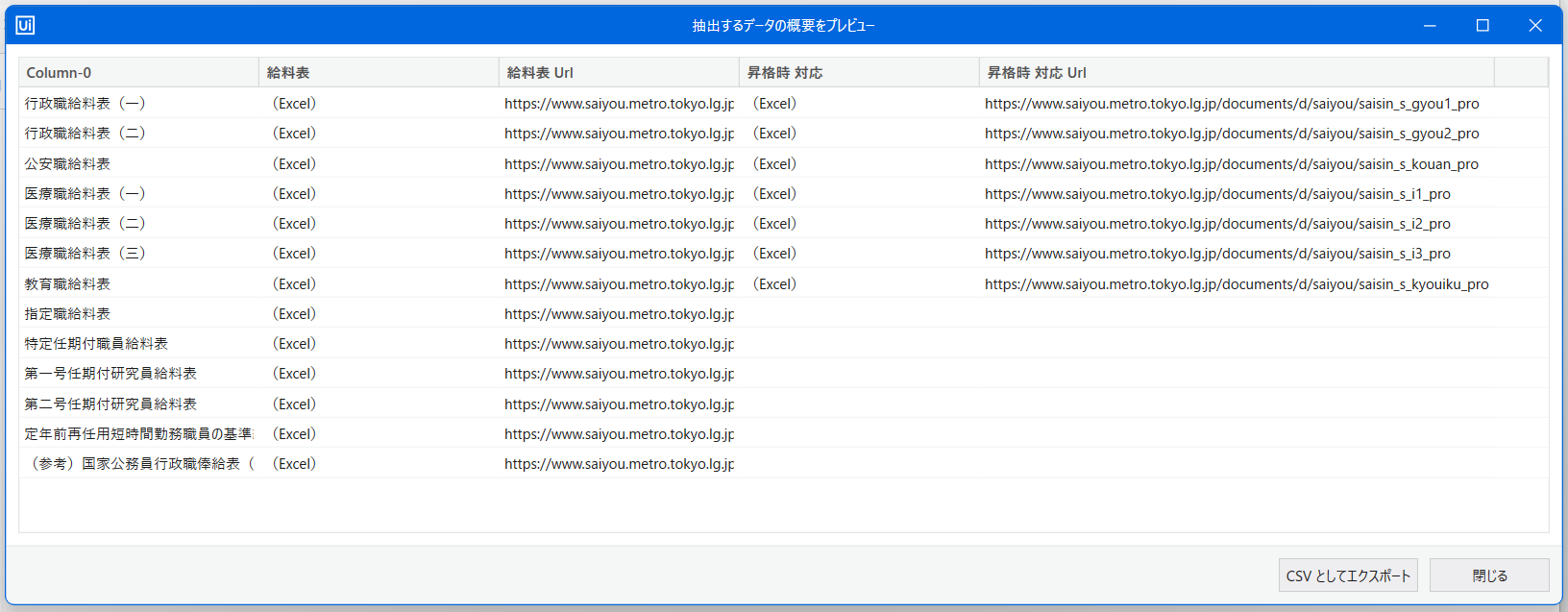Click 昇格時 対応 (Excel) cell in 教育職給料表 row
This screenshot has height=612, width=1568.
point(859,284)
